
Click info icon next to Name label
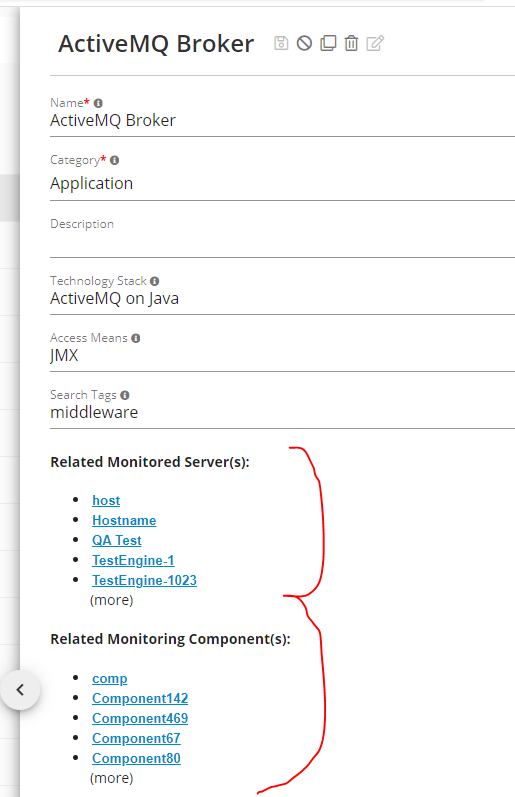coord(98,103)
